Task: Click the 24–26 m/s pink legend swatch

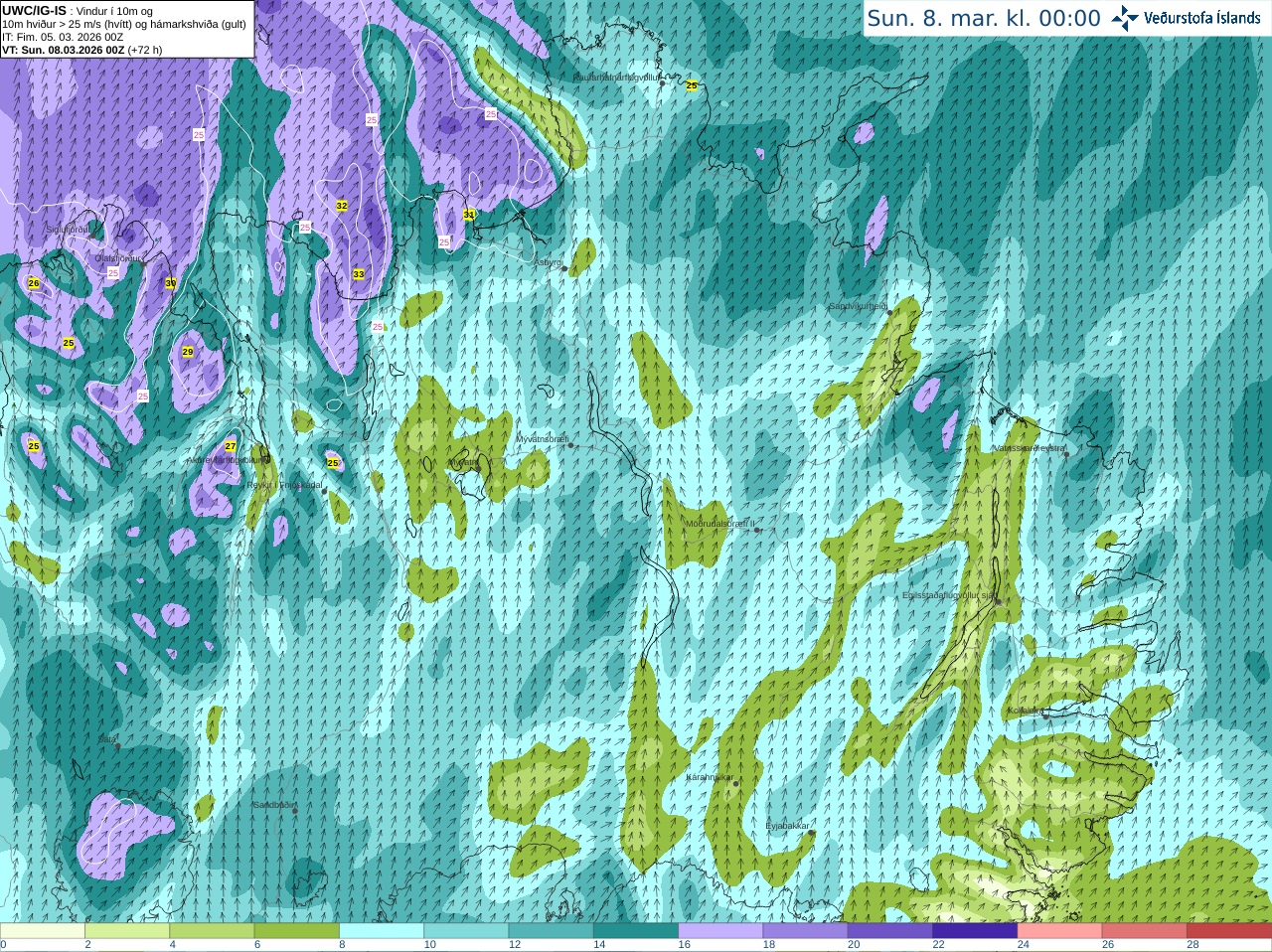Action: coord(1060,931)
